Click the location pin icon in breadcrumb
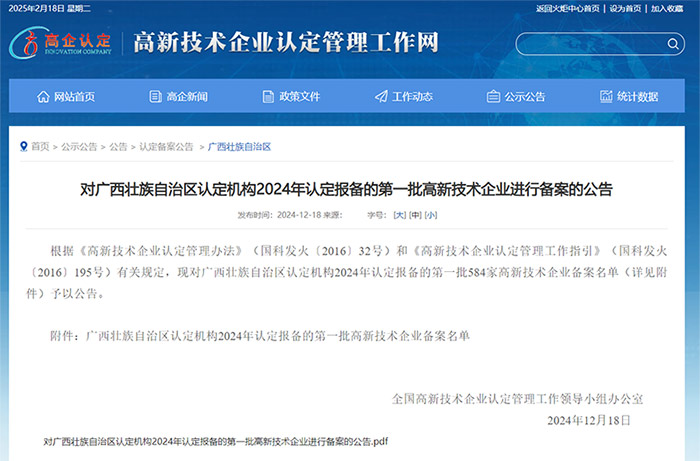700x461 pixels. tap(23, 146)
